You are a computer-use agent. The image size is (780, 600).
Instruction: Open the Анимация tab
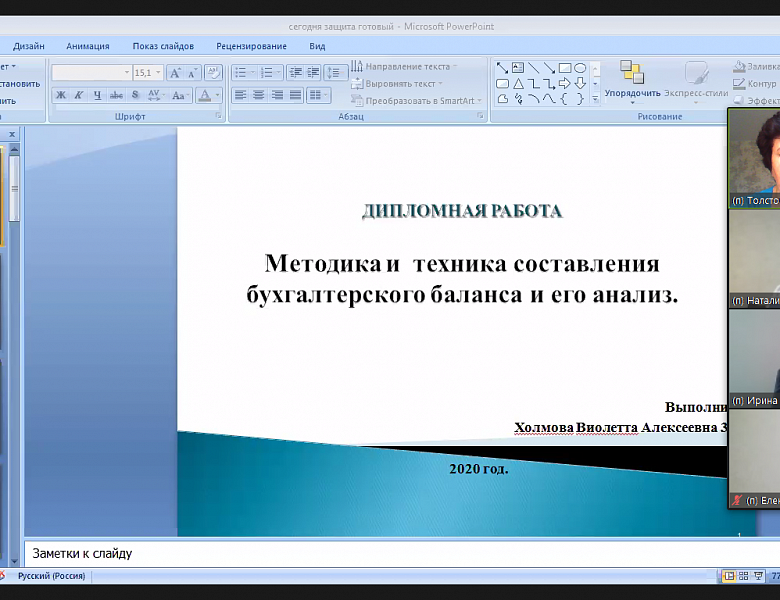(88, 46)
